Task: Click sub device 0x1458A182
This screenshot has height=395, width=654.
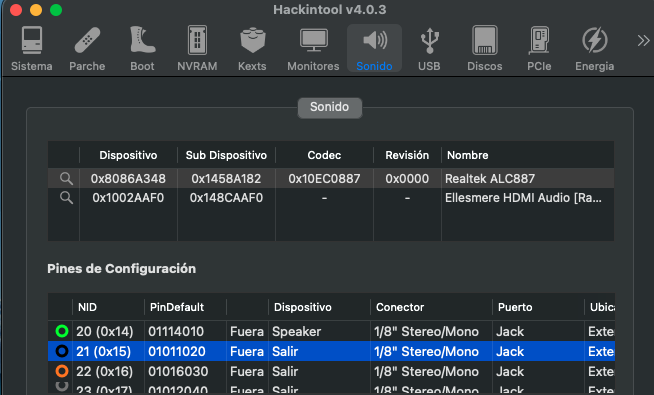Action: point(226,179)
